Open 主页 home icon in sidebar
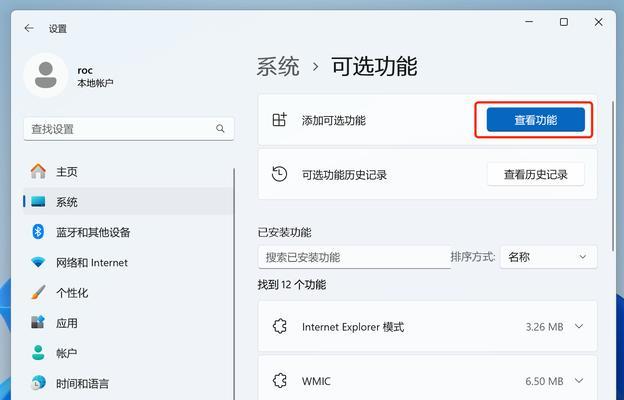This screenshot has height=400, width=624. 38,171
